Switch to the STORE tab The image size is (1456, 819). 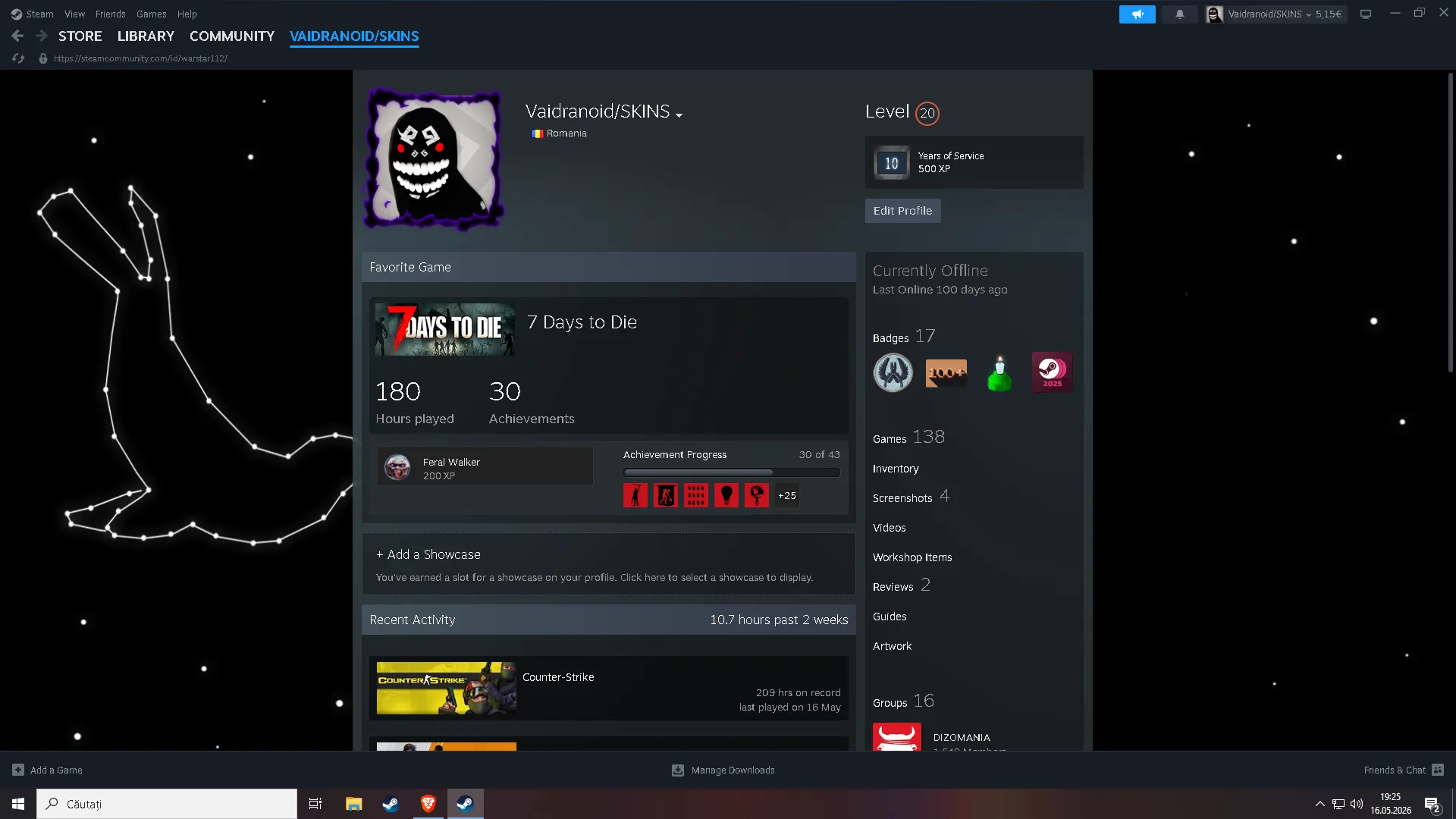(80, 36)
